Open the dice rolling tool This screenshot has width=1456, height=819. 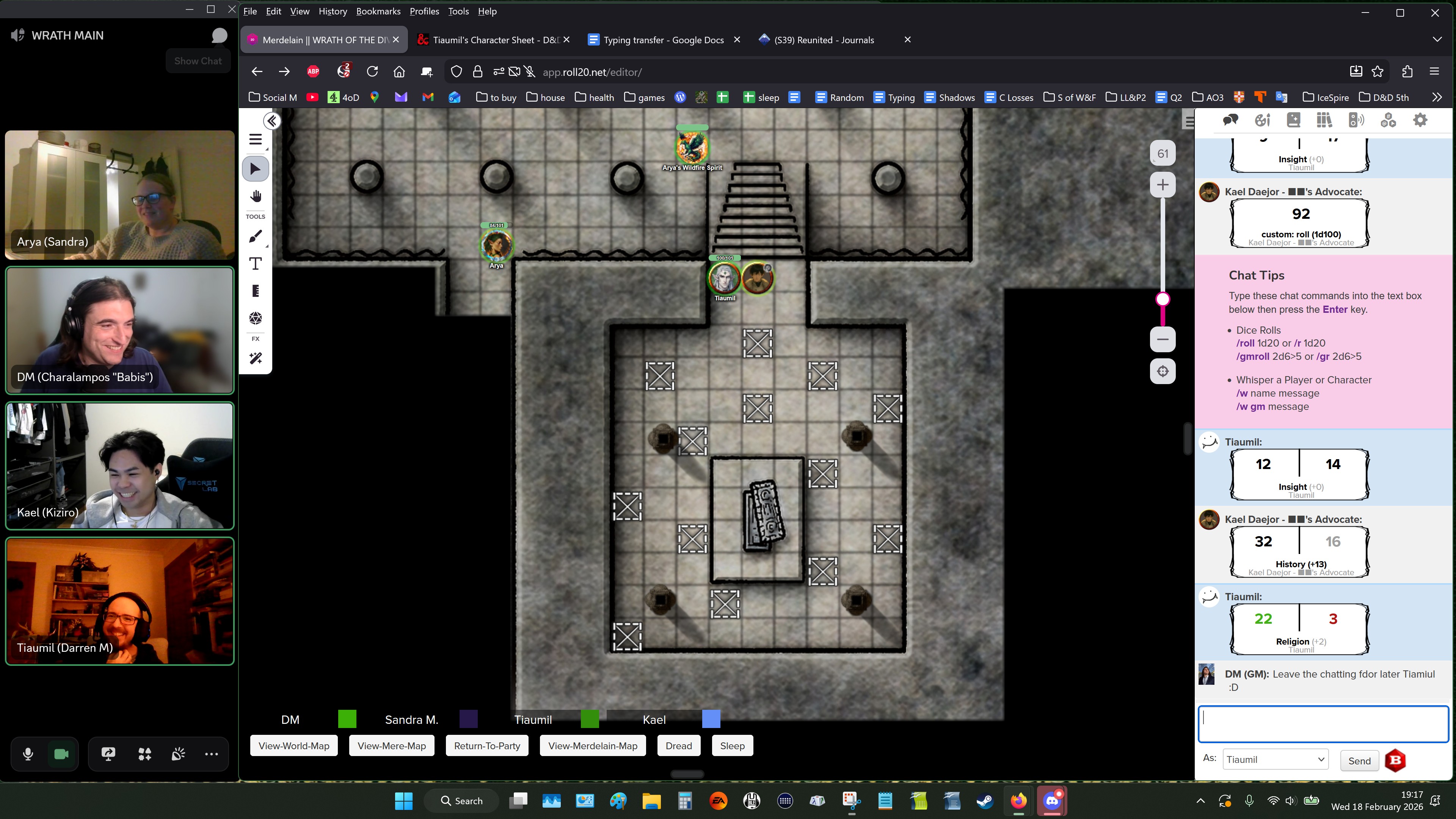256,318
